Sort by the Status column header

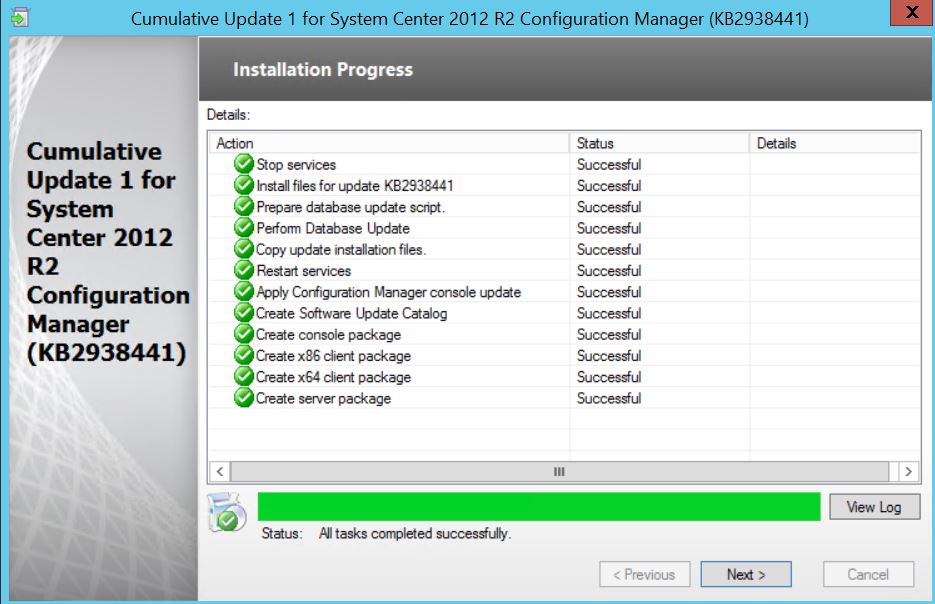(x=660, y=143)
